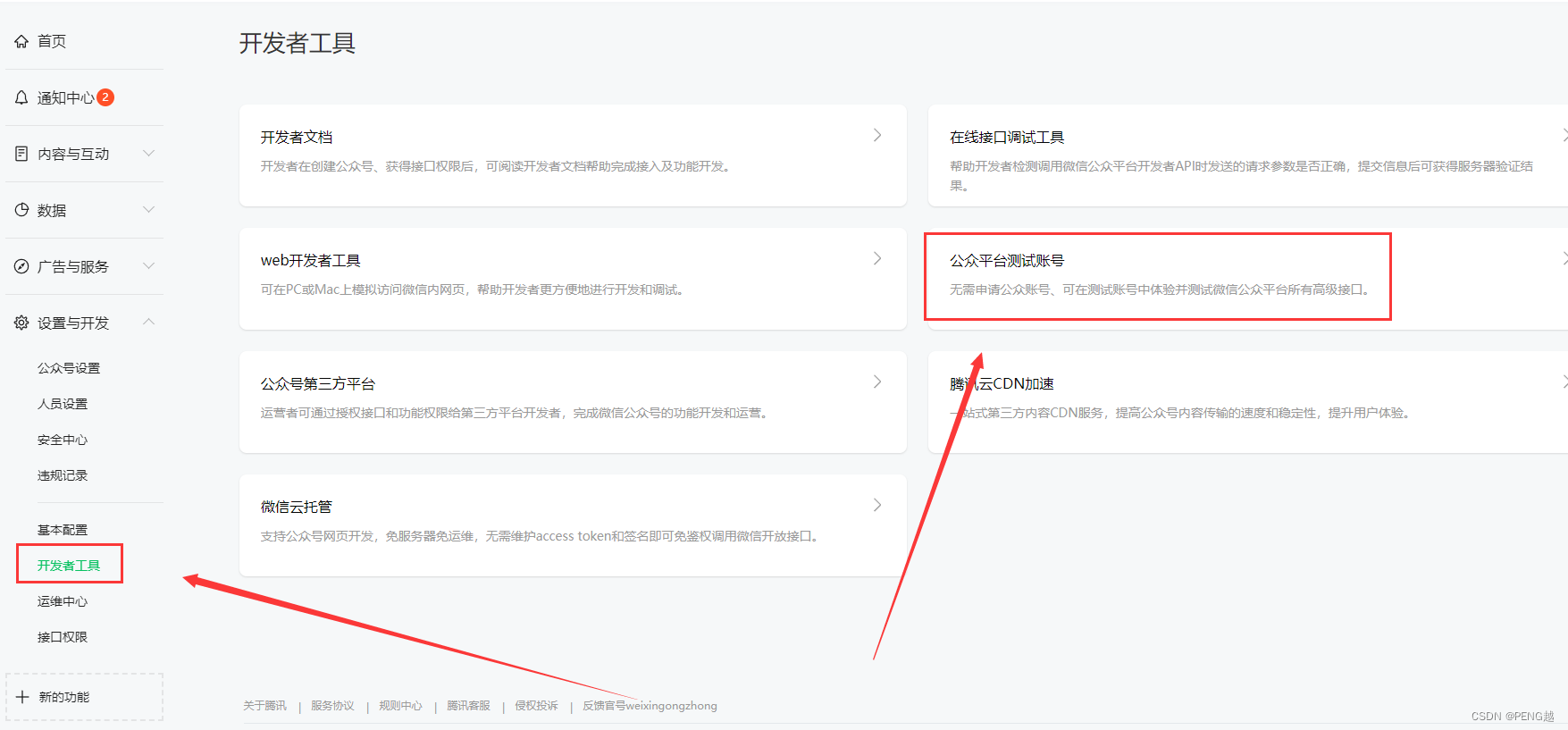Click the 服务协议 footer link

[332, 706]
